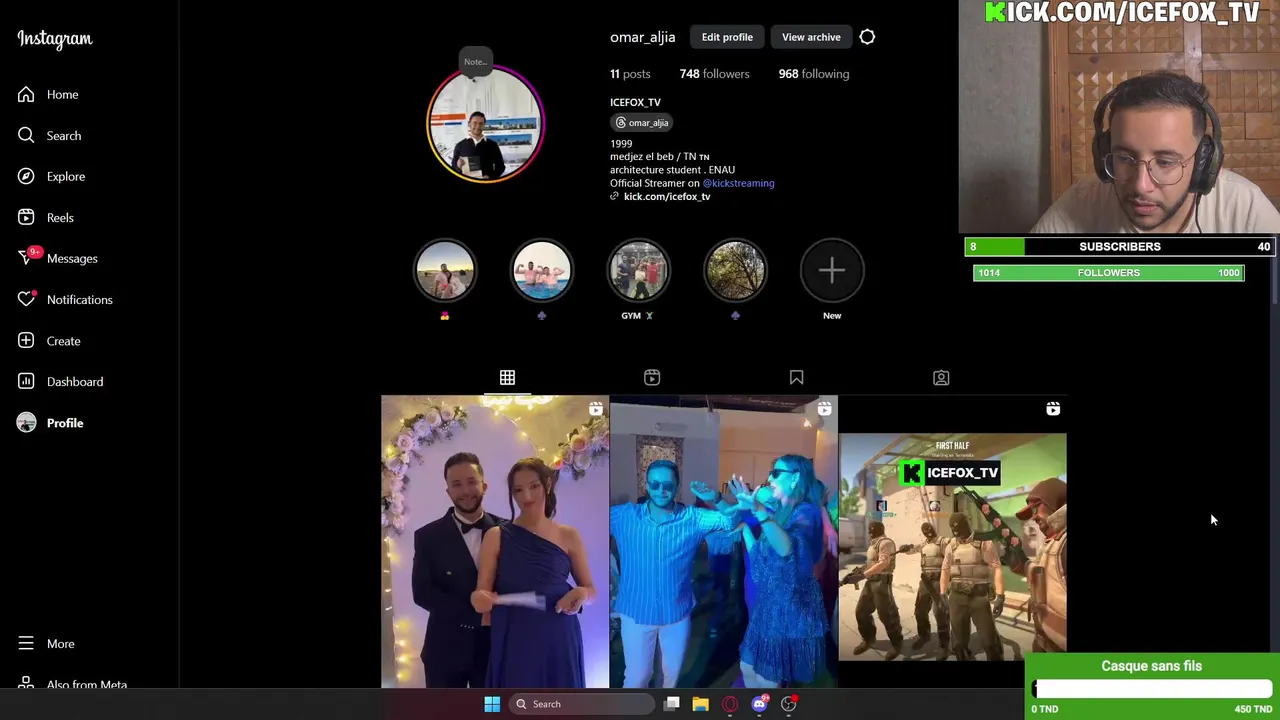The width and height of the screenshot is (1280, 720).
Task: Open the 748 followers list
Action: click(714, 74)
